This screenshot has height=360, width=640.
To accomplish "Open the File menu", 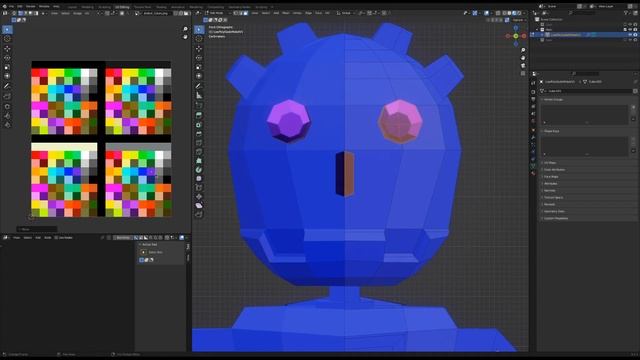I will click(11, 7).
